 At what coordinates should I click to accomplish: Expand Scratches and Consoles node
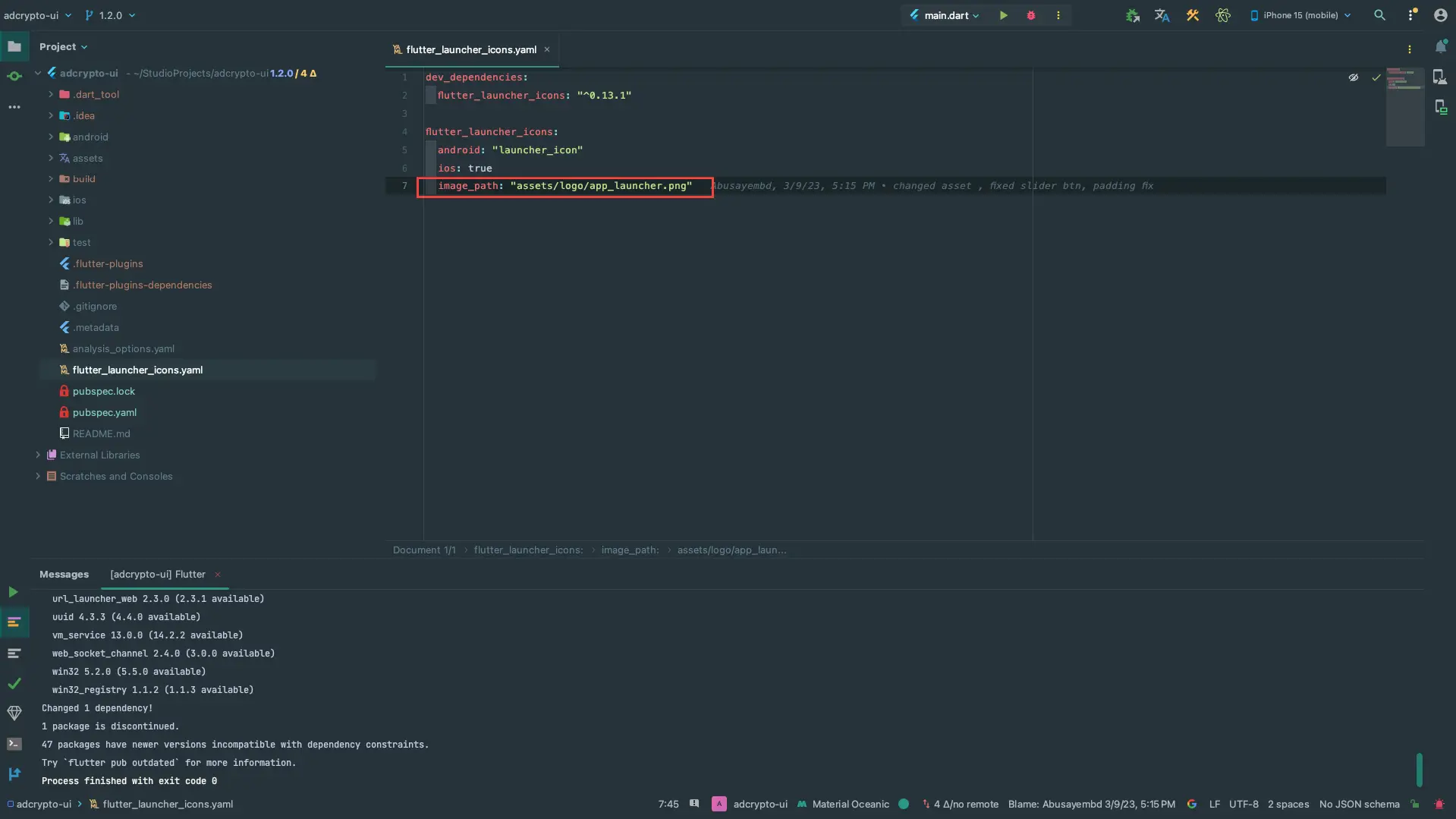pyautogui.click(x=38, y=476)
